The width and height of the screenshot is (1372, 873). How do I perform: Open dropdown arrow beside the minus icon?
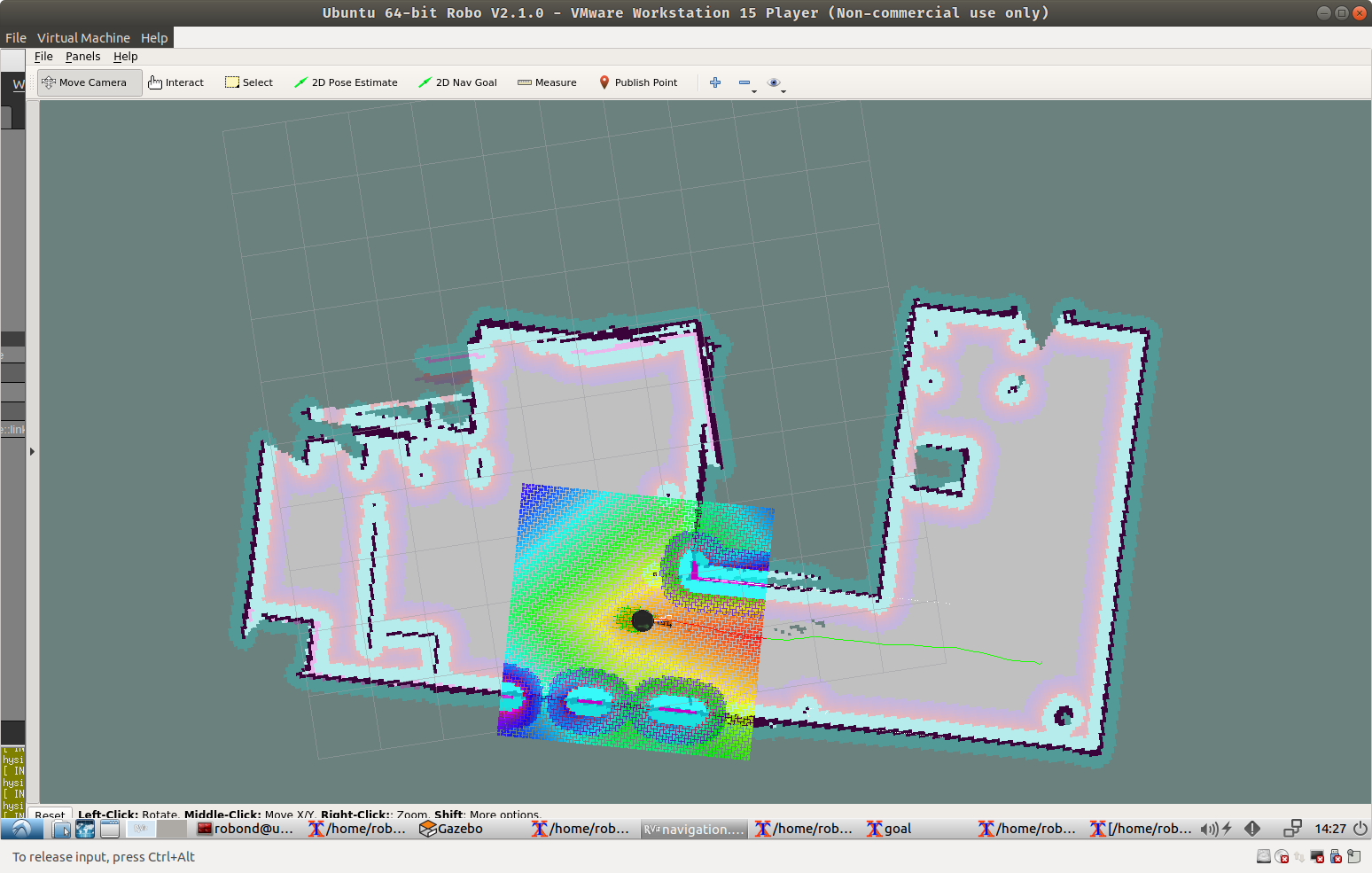pos(754,90)
